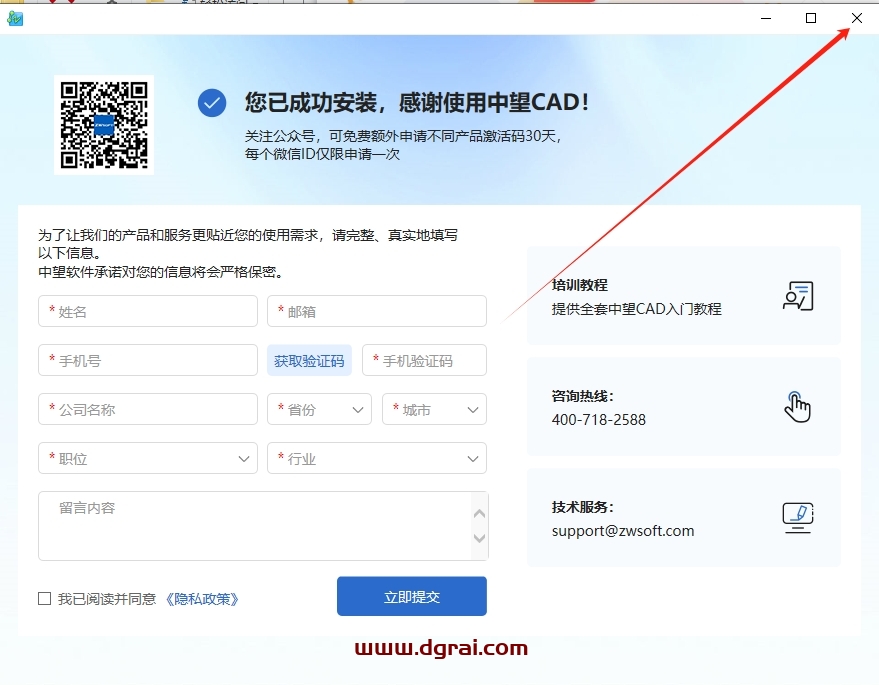Viewport: 879px width, 685px height.
Task: Maximize the installer window
Action: point(811,18)
